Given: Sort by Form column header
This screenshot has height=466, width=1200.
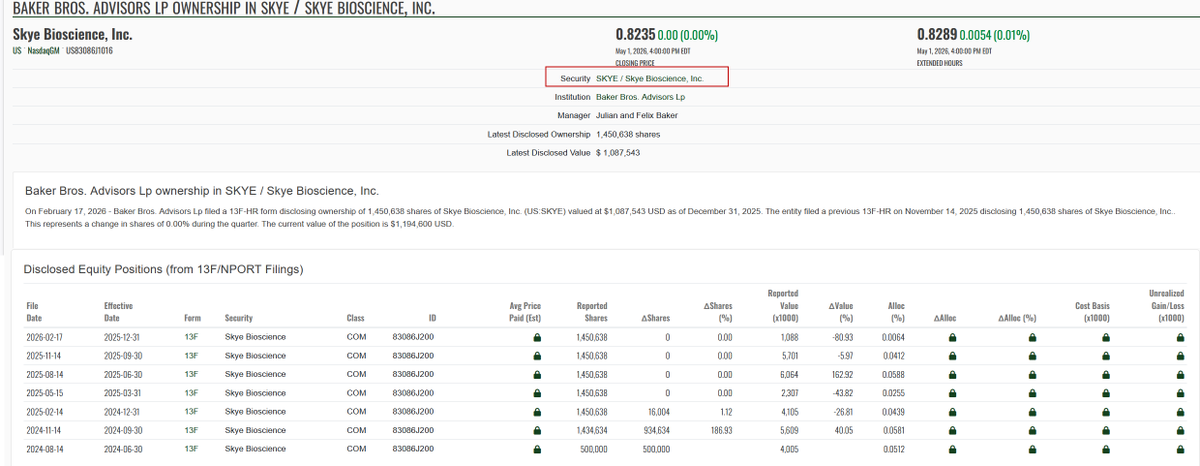Looking at the screenshot, I should pos(192,318).
